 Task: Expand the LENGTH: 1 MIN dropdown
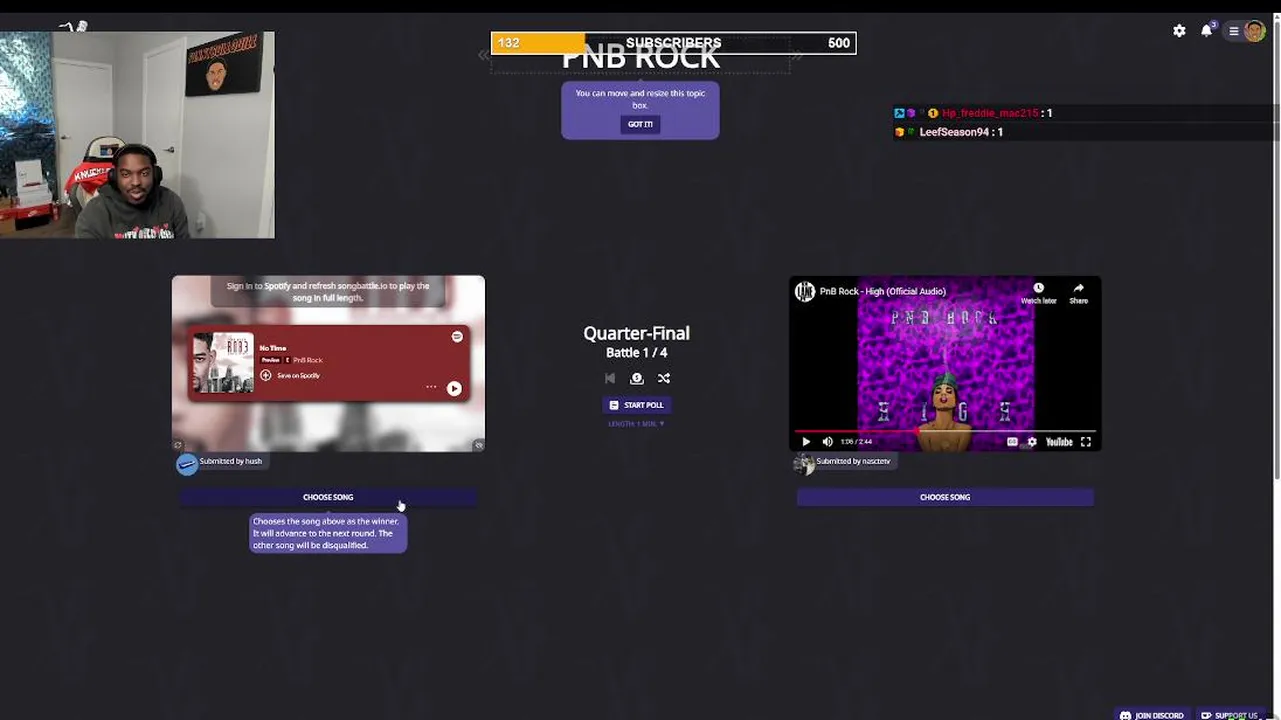636,424
